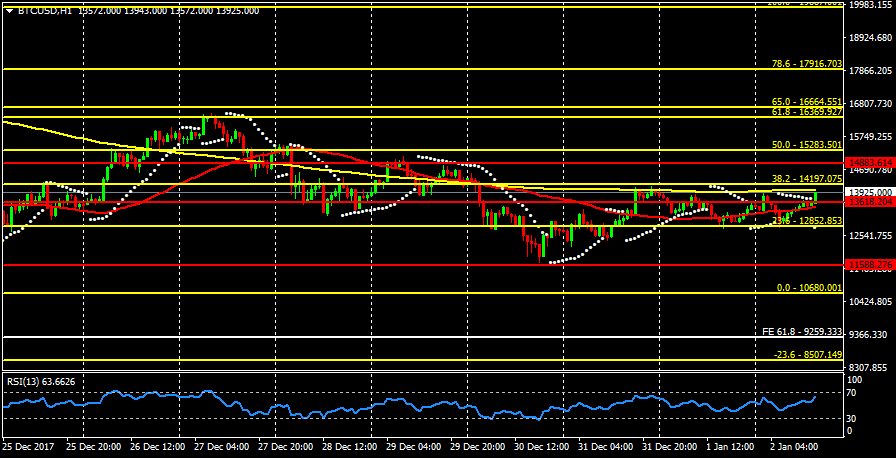Viewport: 896px width, 458px height.
Task: Pick the 50.0 Fibonacci label at 15283.501
Action: (x=807, y=144)
